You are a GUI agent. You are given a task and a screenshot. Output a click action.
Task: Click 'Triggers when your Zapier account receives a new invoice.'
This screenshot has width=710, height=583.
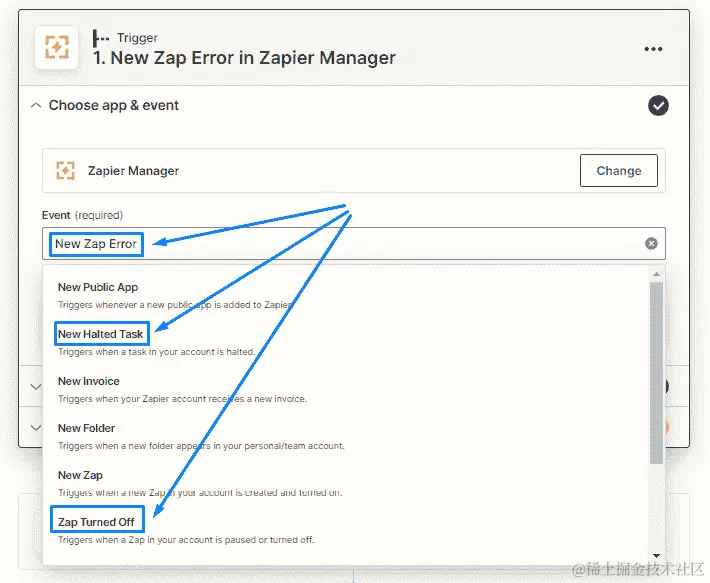pyautogui.click(x=182, y=399)
